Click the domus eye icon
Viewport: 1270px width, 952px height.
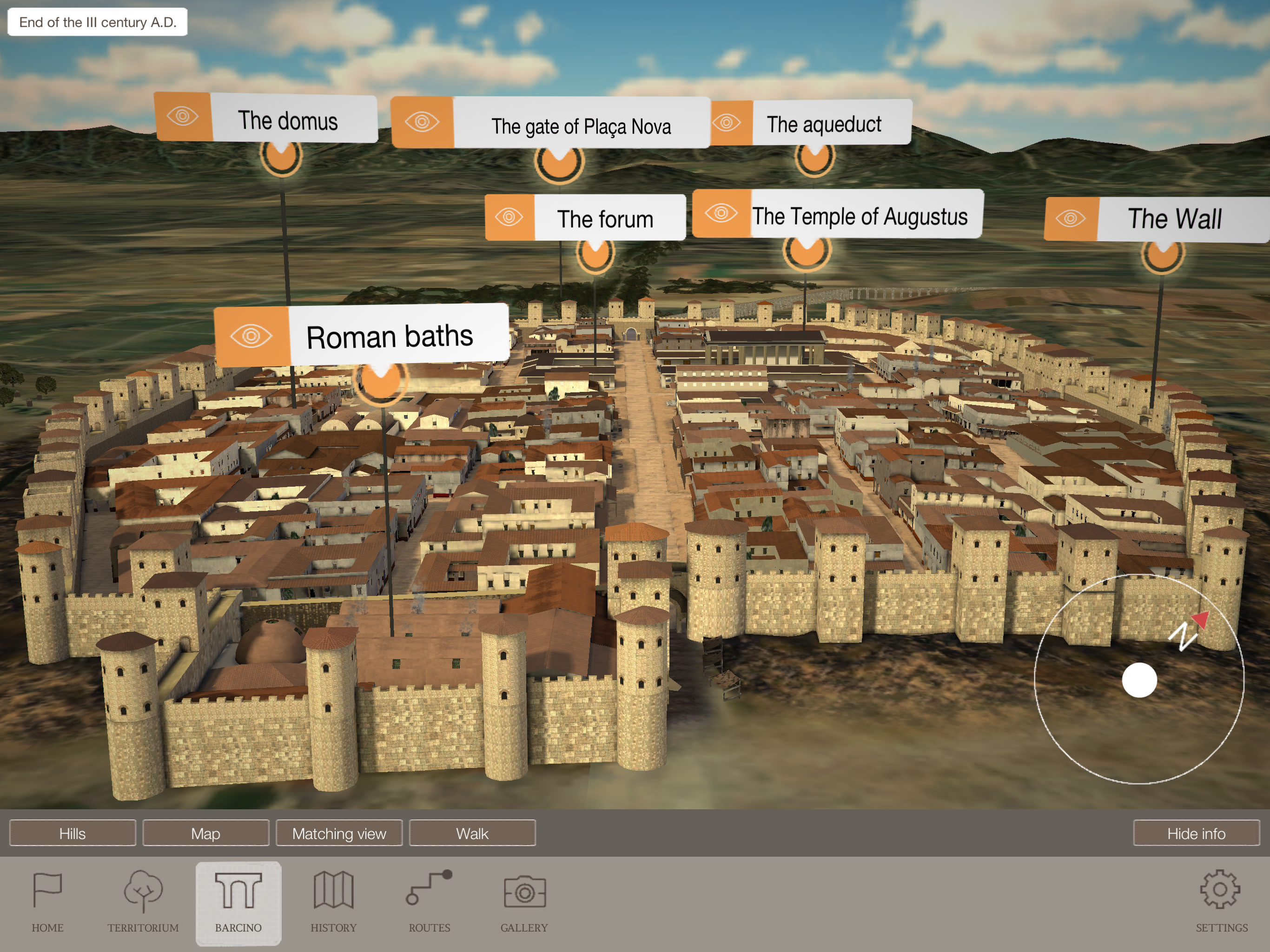pyautogui.click(x=183, y=117)
